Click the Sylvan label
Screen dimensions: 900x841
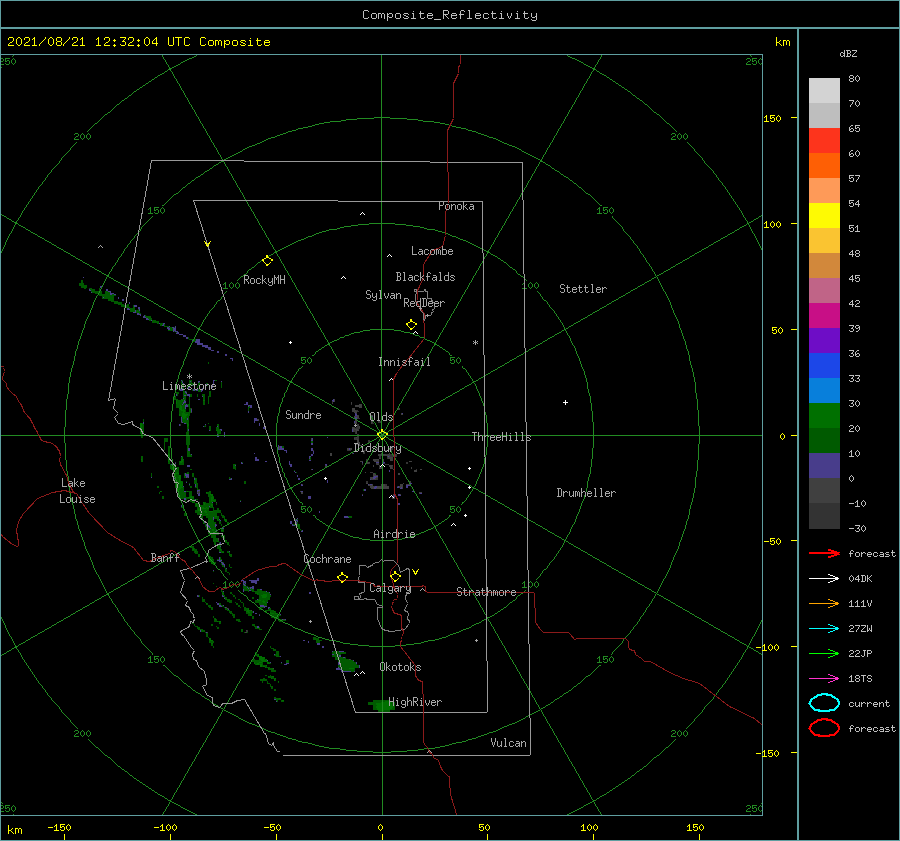[x=383, y=295]
